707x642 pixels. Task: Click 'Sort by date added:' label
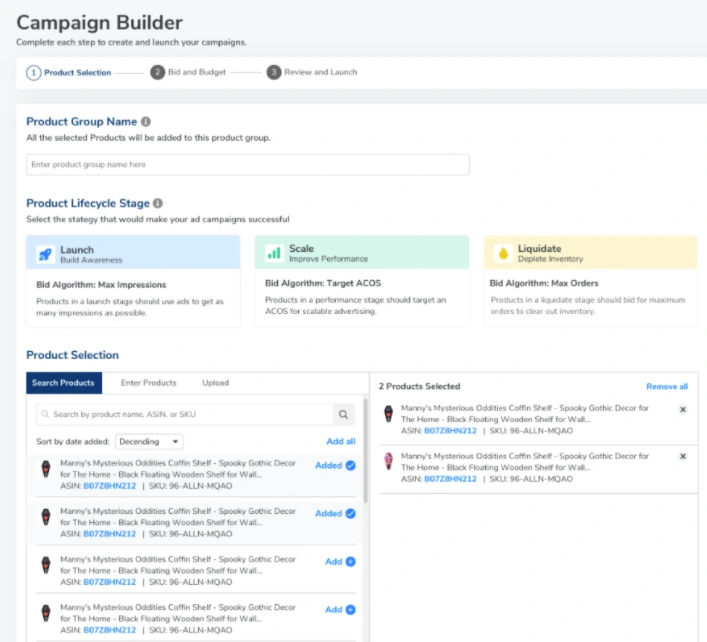(x=73, y=442)
